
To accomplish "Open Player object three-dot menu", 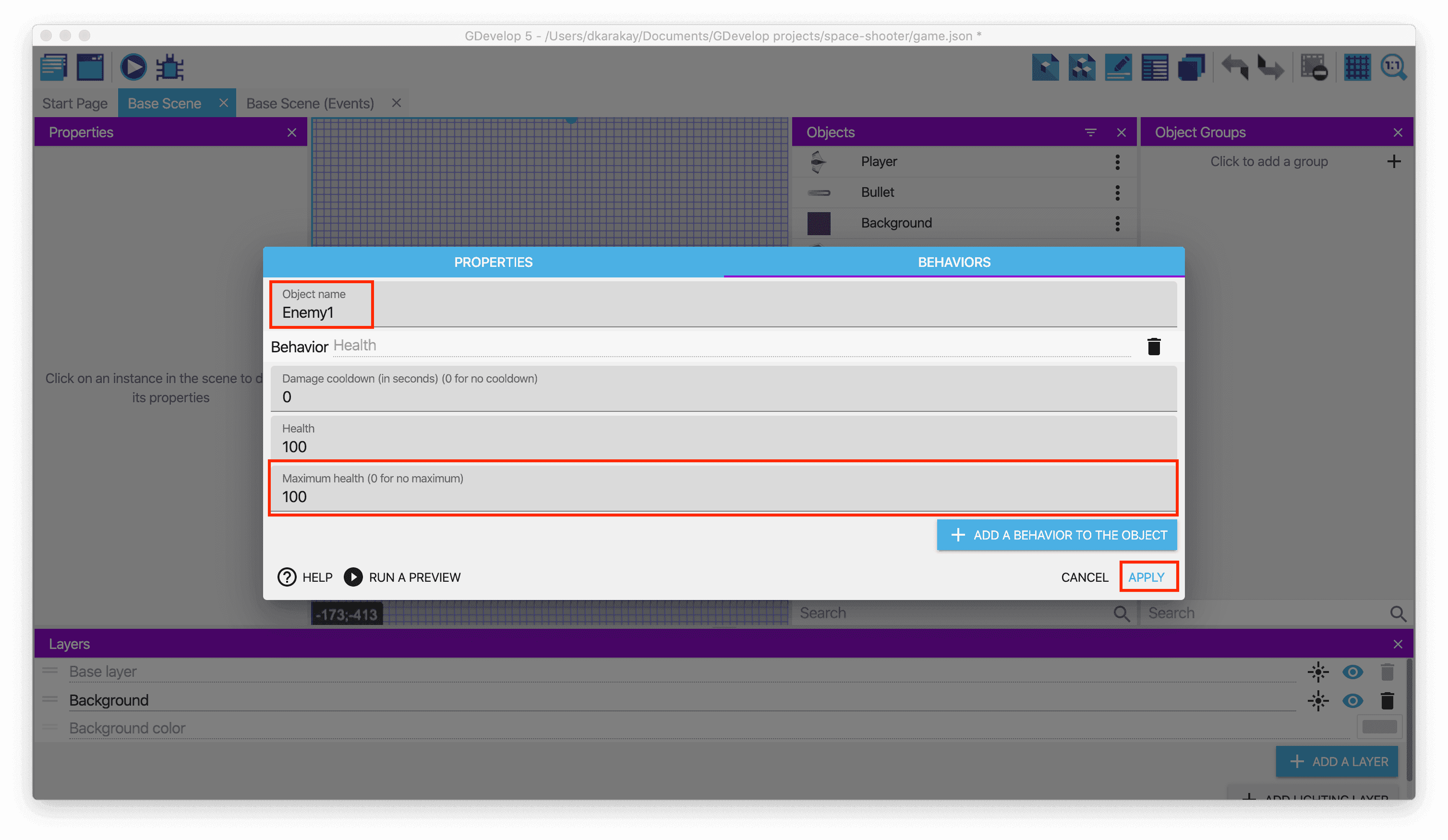I will click(1118, 162).
